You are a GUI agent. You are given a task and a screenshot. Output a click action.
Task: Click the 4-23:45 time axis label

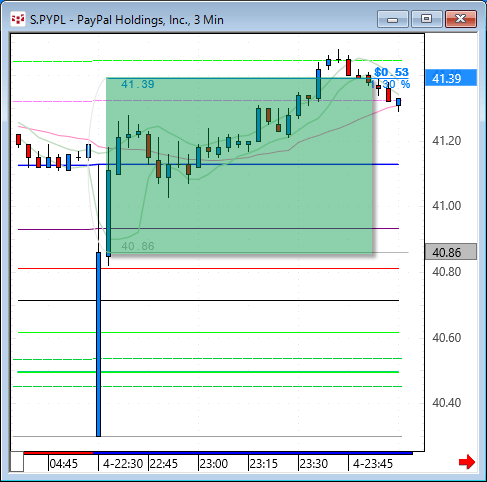(x=373, y=464)
